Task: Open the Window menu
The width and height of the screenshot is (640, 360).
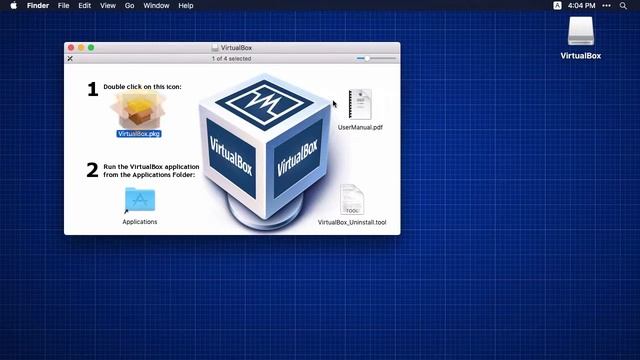Action: (156, 6)
